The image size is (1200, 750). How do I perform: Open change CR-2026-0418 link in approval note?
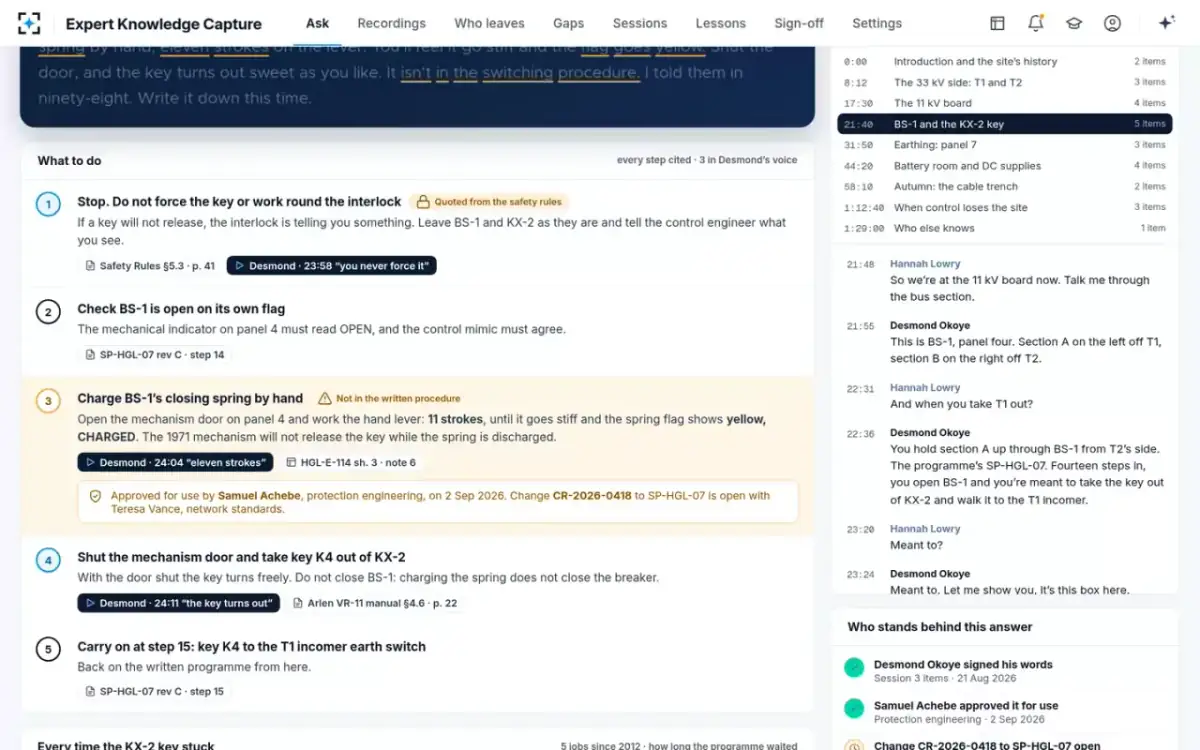(x=592, y=495)
